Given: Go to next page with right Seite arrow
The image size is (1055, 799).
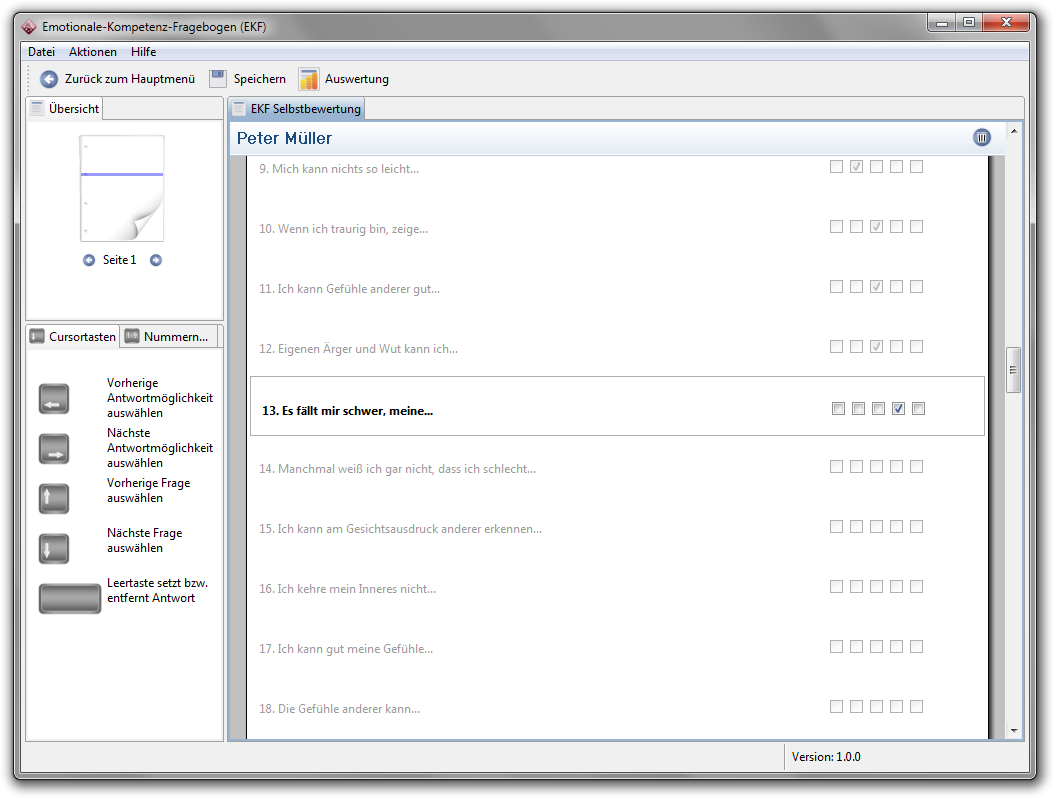Looking at the screenshot, I should pyautogui.click(x=155, y=260).
